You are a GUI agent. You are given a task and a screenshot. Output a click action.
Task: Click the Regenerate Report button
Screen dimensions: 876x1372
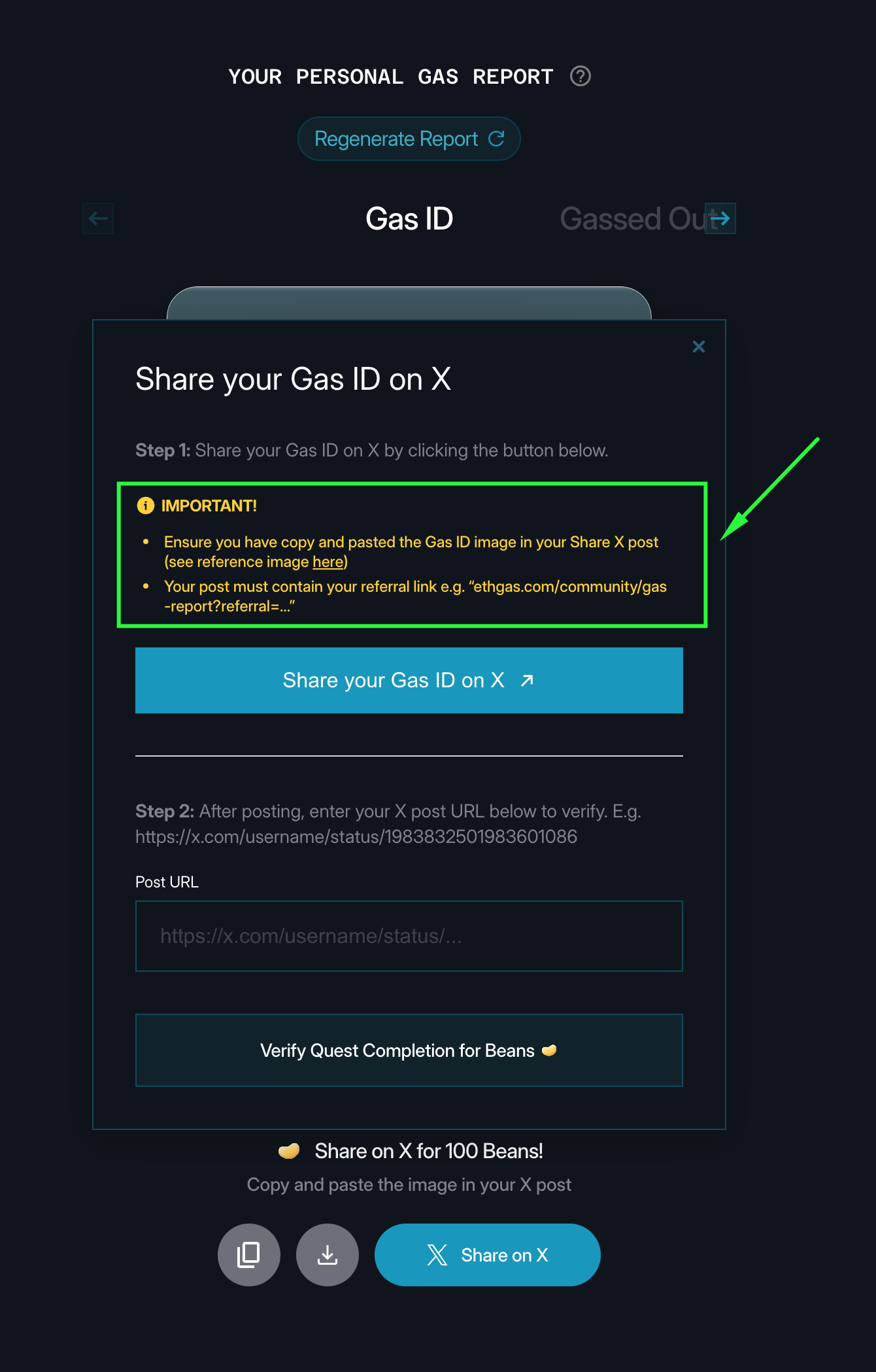tap(409, 139)
